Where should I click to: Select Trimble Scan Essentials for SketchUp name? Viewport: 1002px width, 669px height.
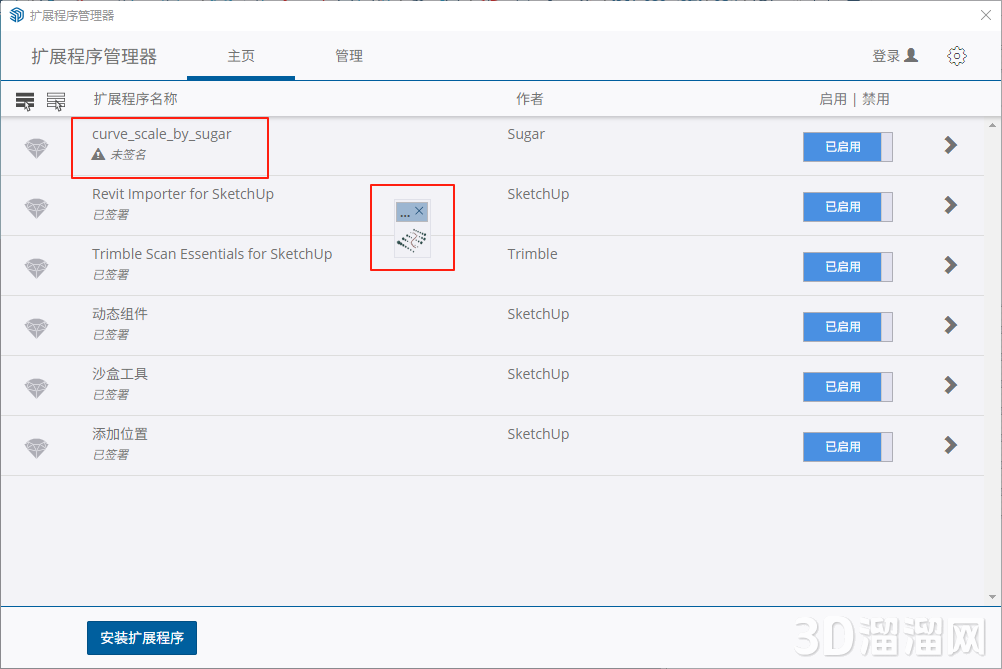[x=212, y=254]
